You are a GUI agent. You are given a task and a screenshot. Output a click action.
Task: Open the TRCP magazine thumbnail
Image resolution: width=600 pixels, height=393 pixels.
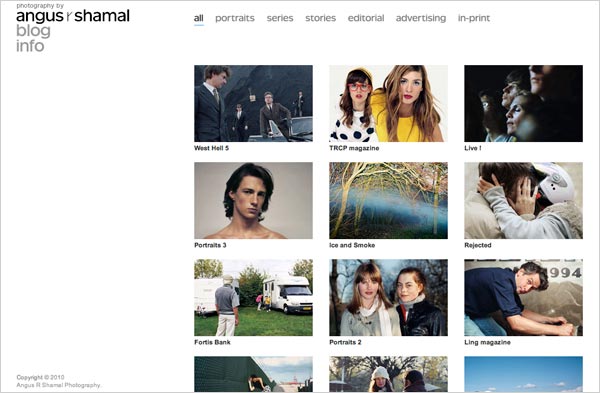[388, 103]
